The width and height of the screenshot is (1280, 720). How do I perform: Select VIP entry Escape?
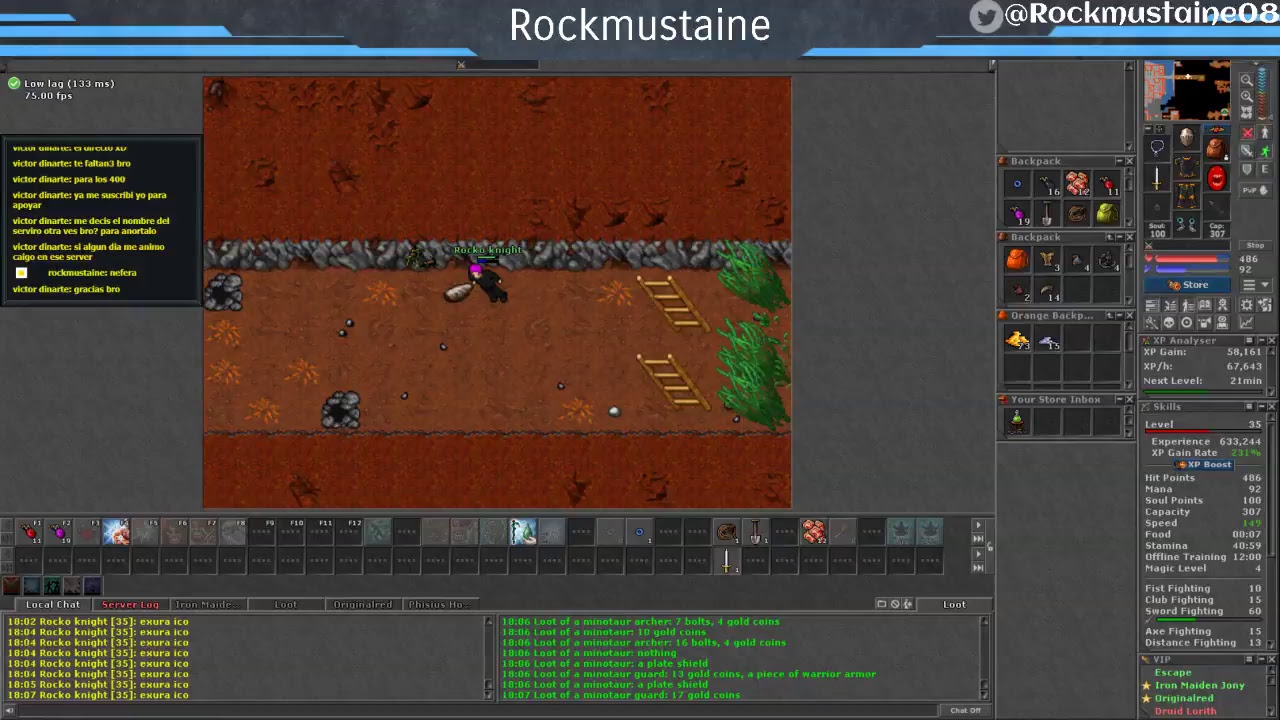tap(1173, 673)
